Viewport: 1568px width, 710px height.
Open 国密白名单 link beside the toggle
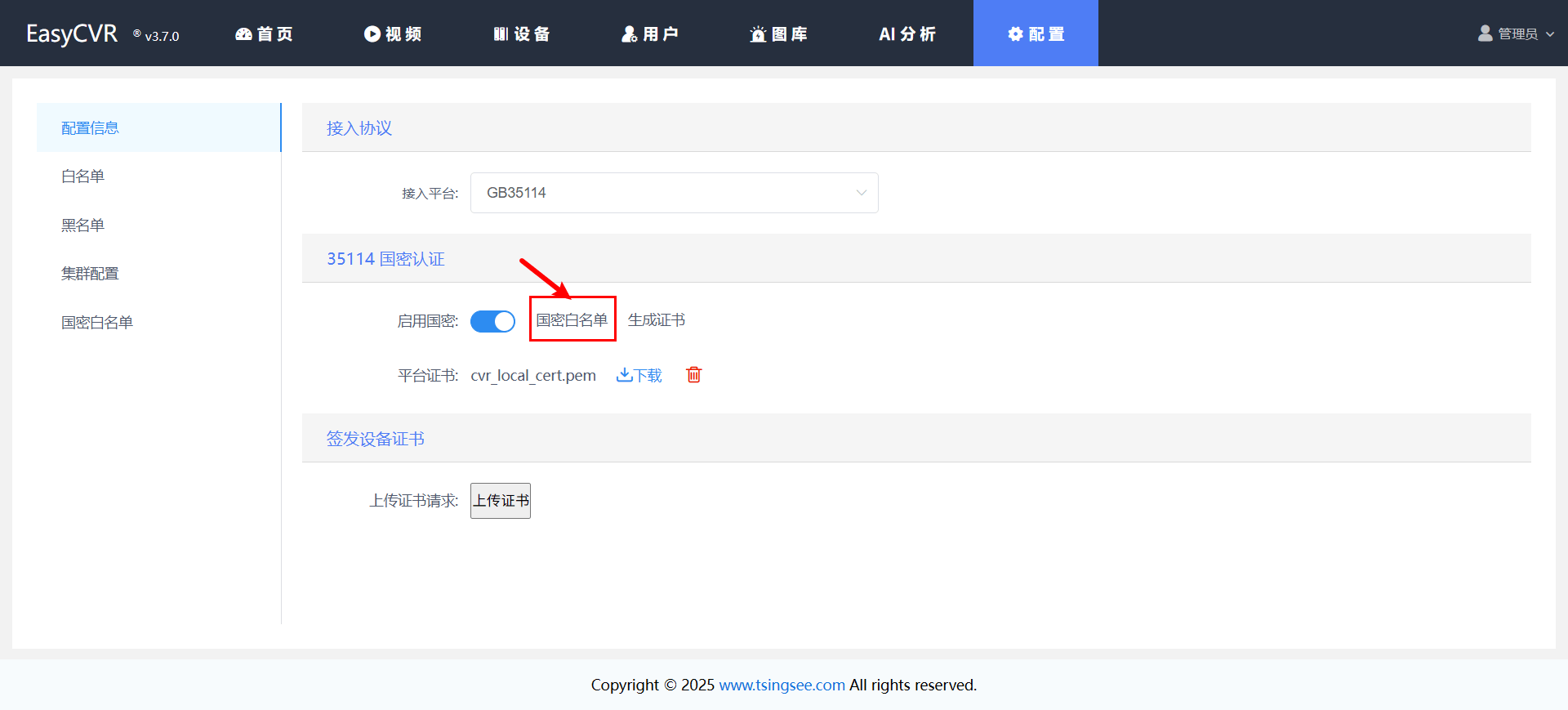[572, 320]
